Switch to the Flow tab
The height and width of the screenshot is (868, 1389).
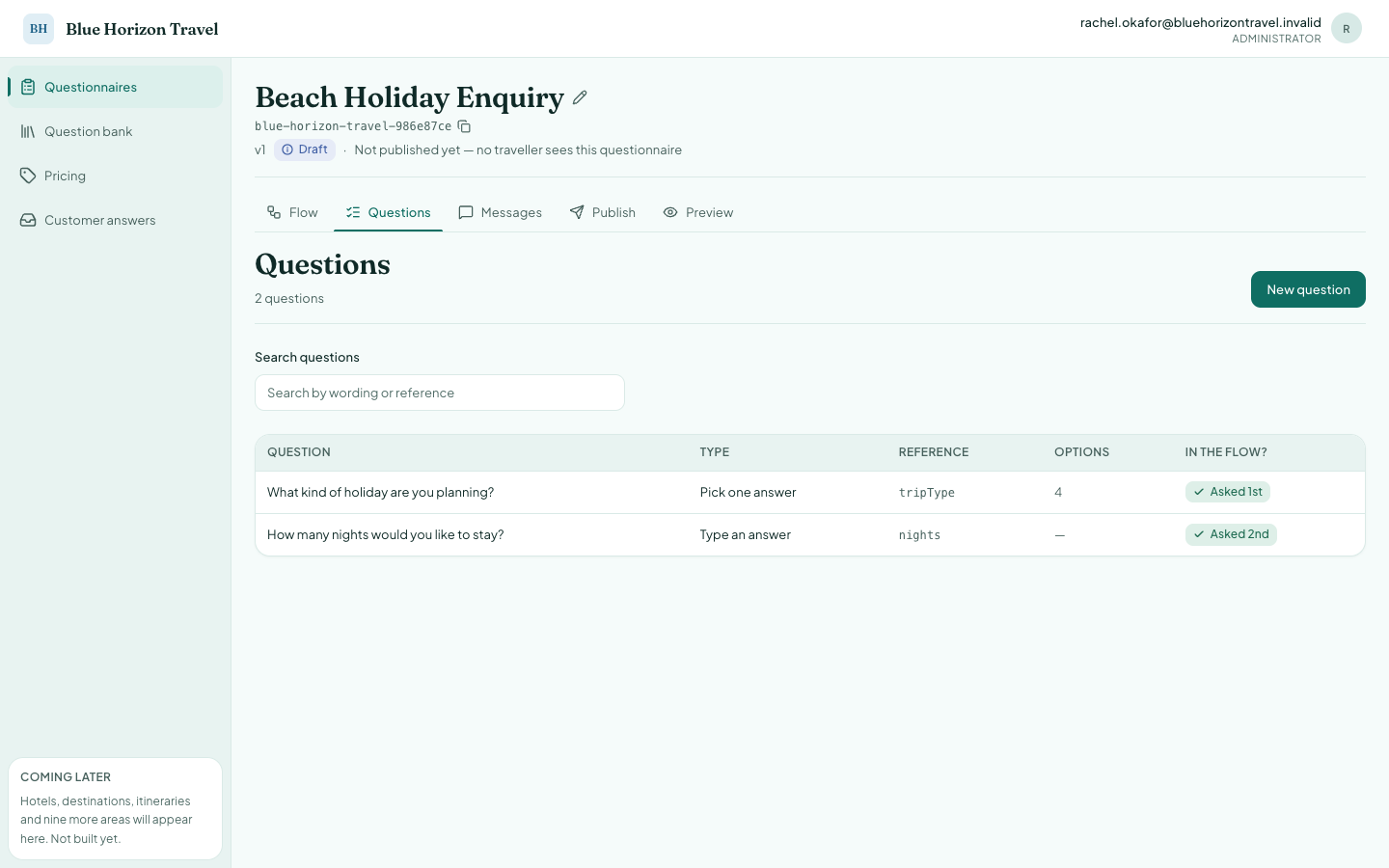click(x=292, y=212)
